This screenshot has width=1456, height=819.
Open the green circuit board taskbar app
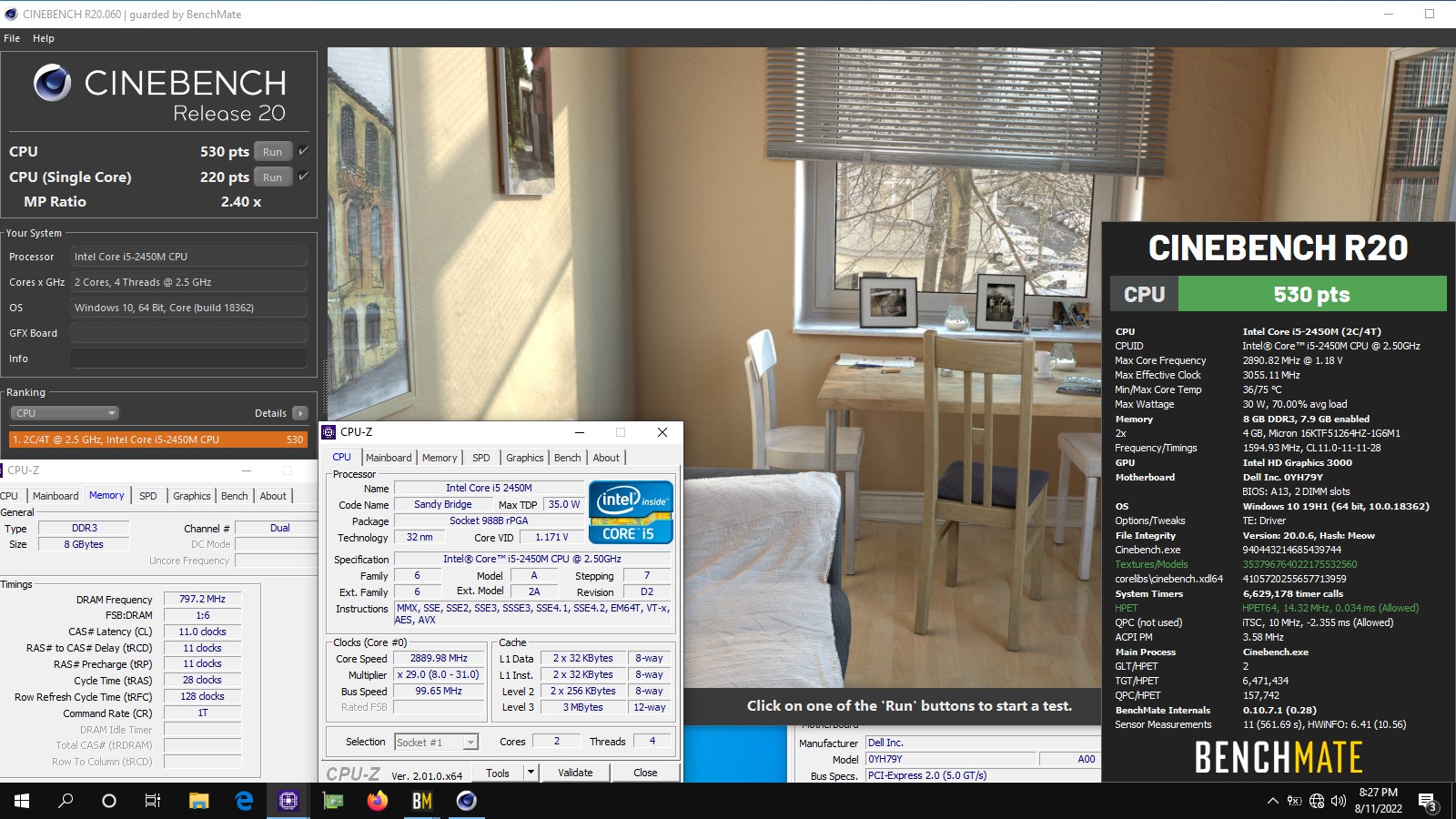tap(333, 801)
